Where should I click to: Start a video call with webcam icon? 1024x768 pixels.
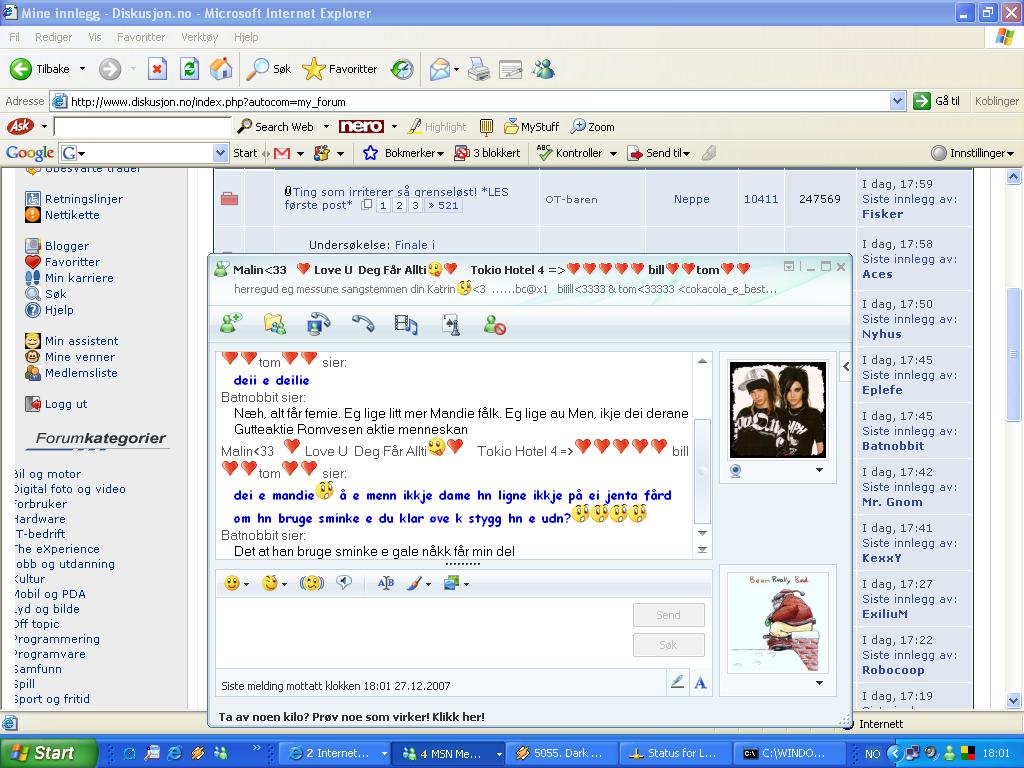(x=319, y=323)
